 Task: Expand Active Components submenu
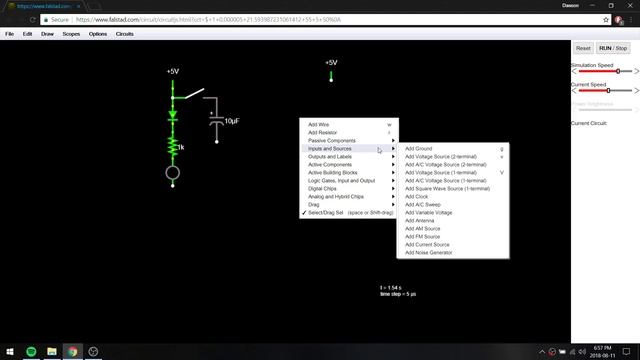(x=349, y=164)
